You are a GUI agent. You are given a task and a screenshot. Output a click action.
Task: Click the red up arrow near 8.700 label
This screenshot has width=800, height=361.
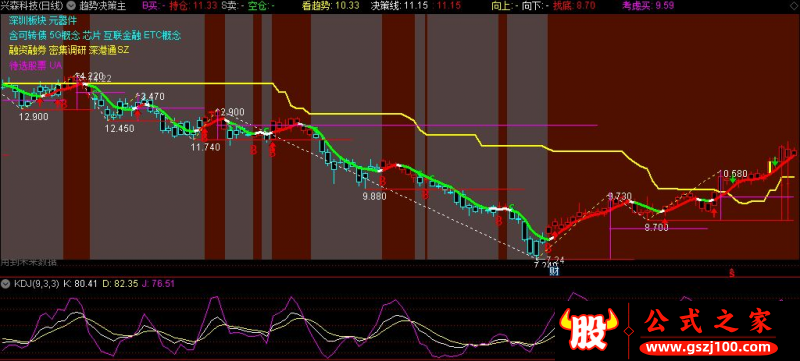coord(664,222)
